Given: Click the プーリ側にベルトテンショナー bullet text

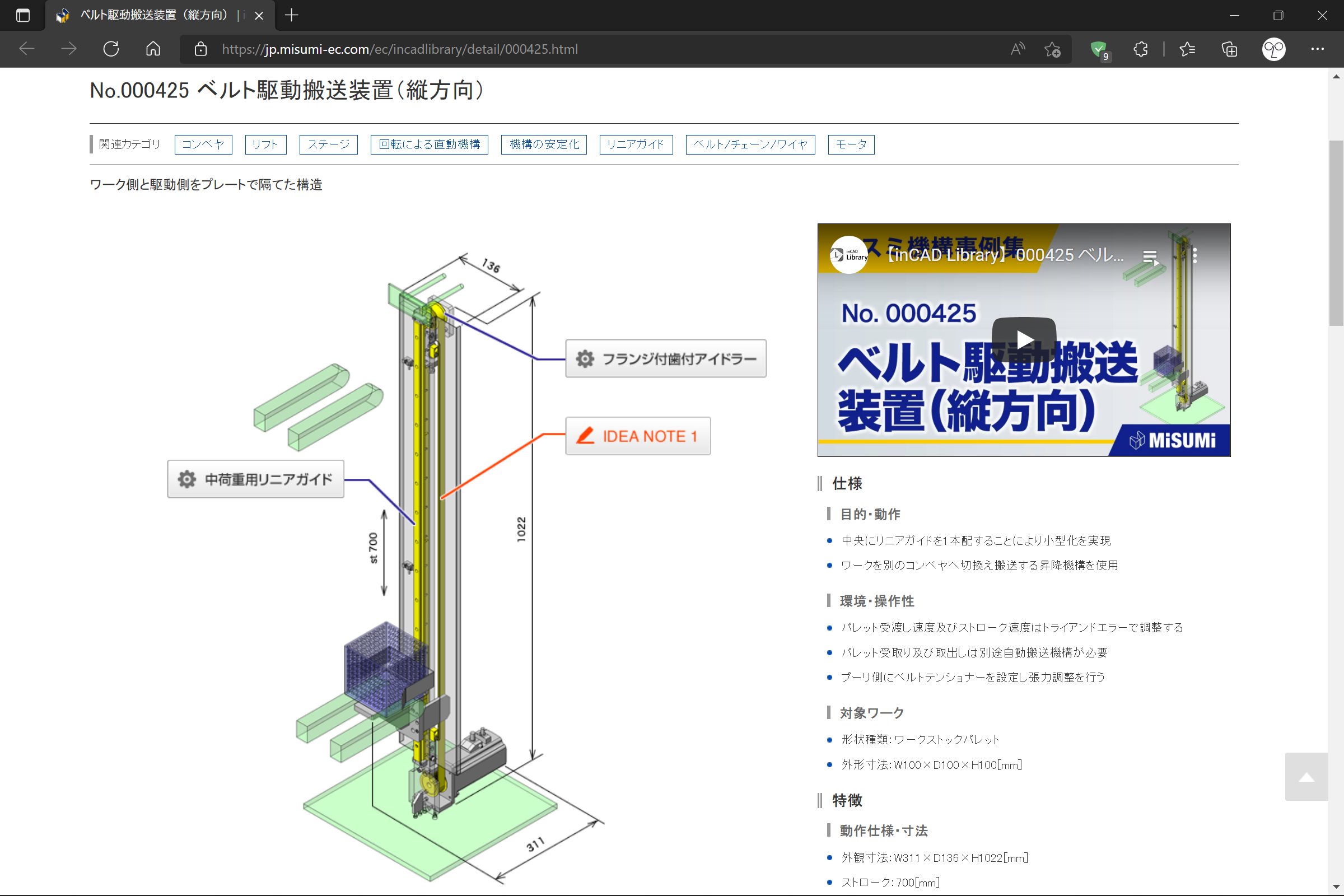Looking at the screenshot, I should coord(973,677).
